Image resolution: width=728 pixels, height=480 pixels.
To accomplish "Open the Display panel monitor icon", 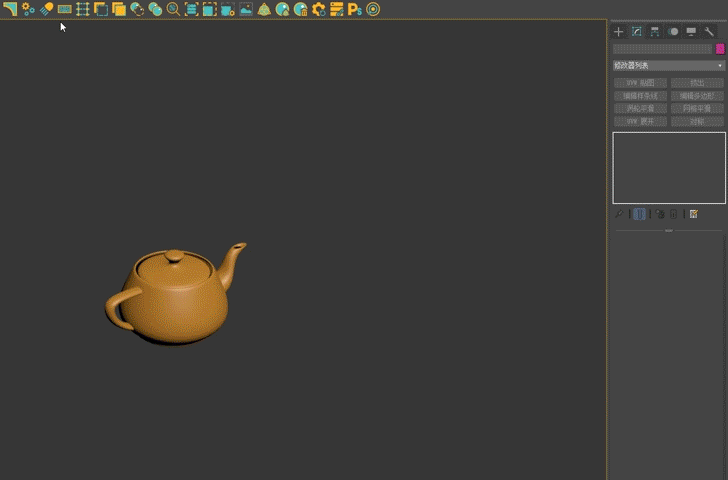I will click(691, 32).
